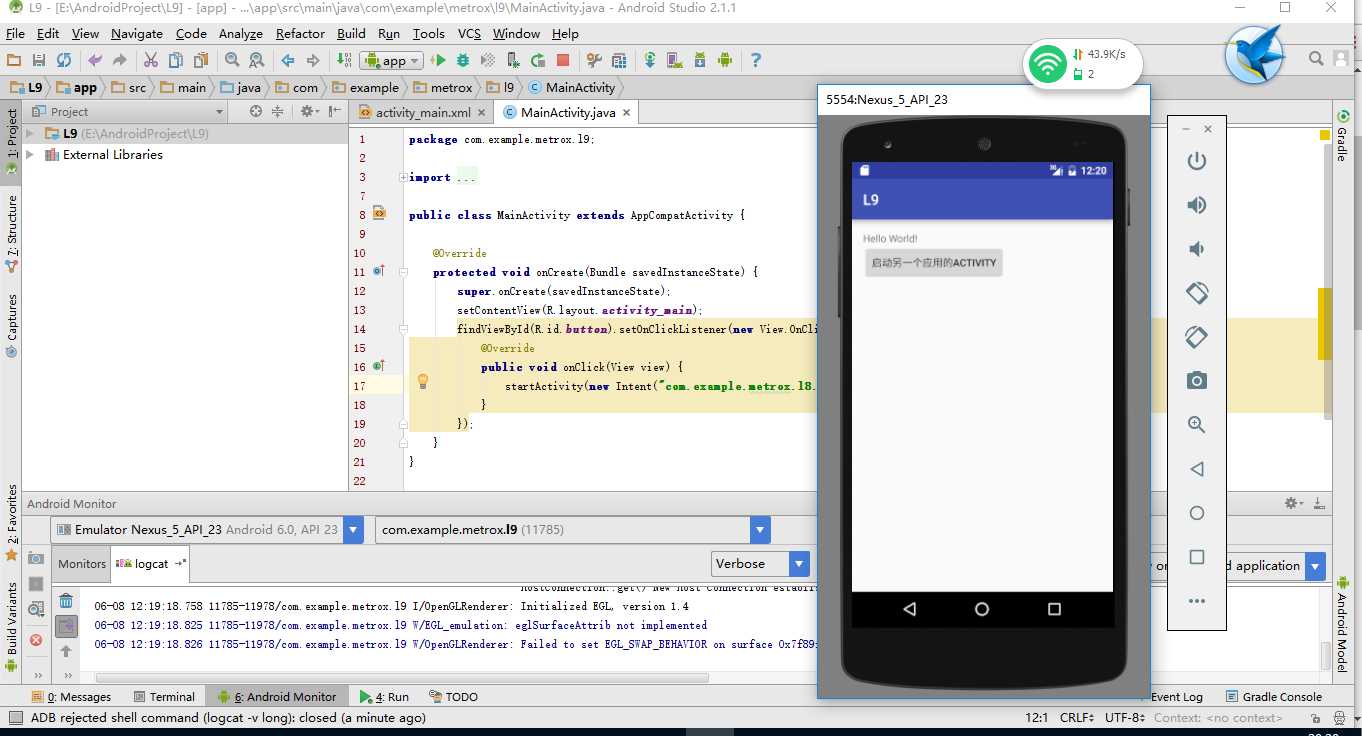Tap the 启动另一个应用的ACTIVITY button in emulator
Screen dimensions: 1362x736
coord(934,263)
